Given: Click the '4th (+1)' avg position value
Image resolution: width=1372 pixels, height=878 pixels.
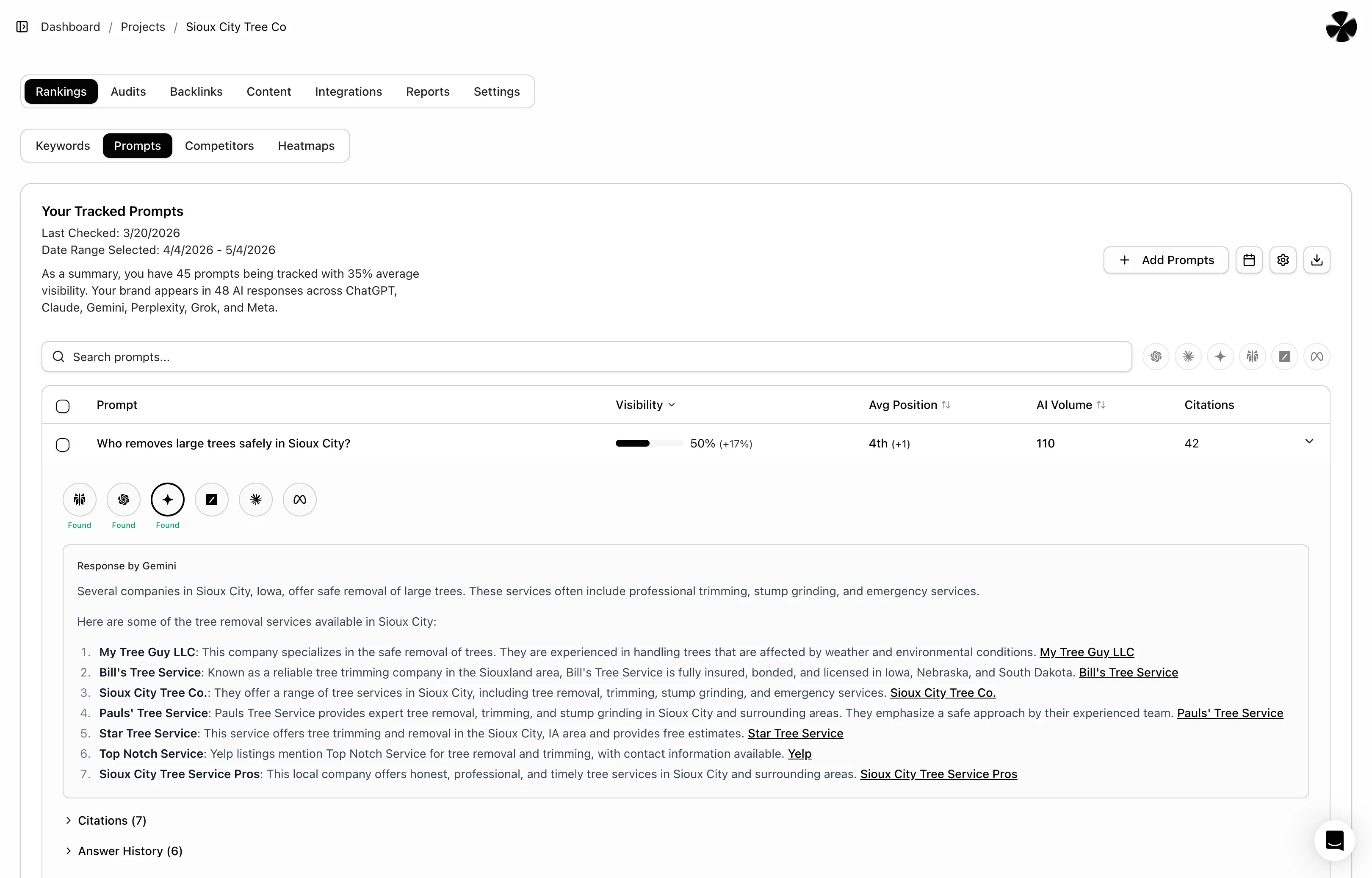Looking at the screenshot, I should [x=889, y=444].
